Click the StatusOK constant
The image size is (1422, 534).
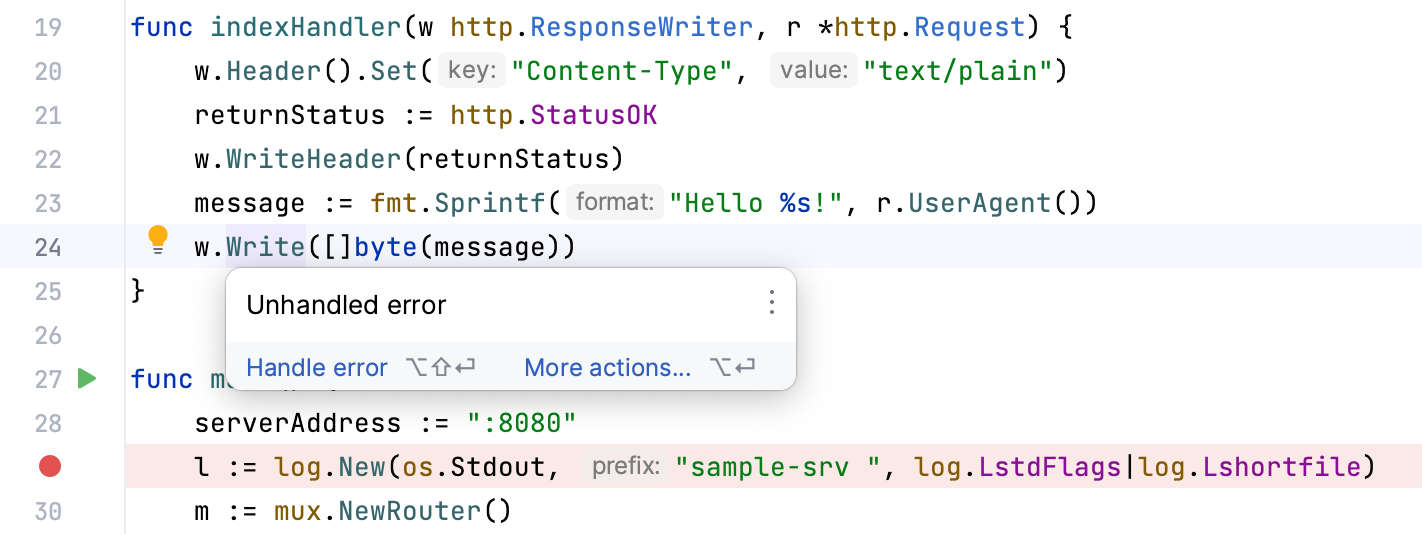tap(593, 115)
